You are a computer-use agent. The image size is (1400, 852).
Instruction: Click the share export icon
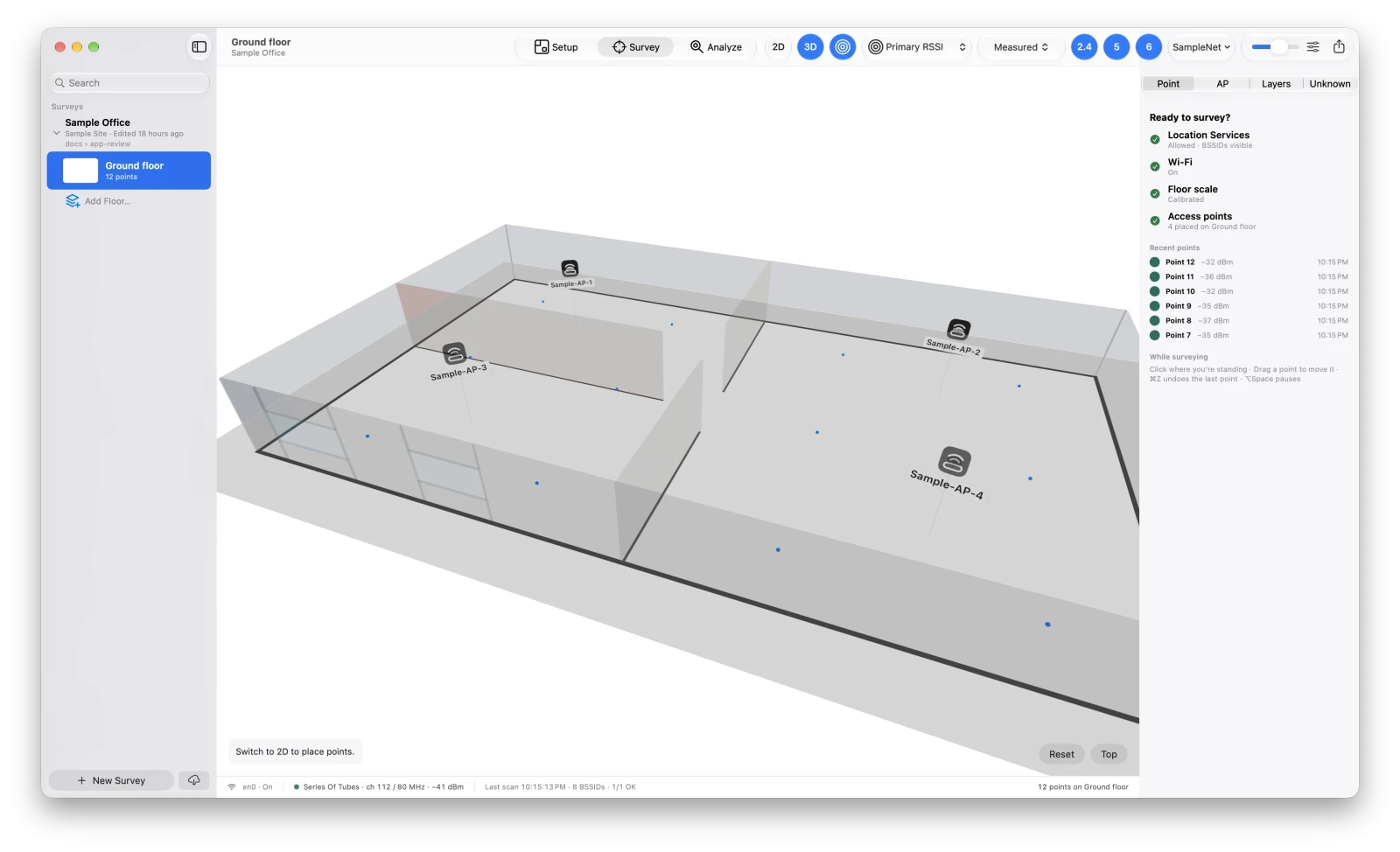[x=1339, y=47]
